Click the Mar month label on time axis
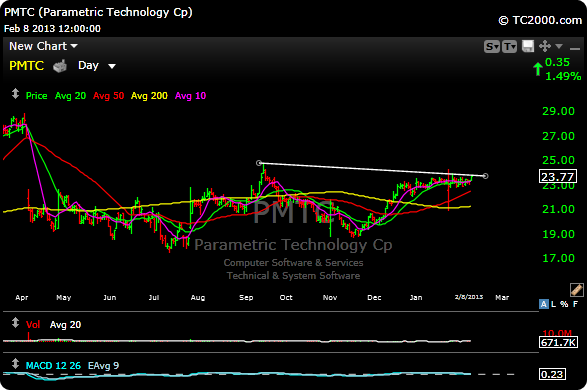This screenshot has height=390, width=587. (502, 298)
